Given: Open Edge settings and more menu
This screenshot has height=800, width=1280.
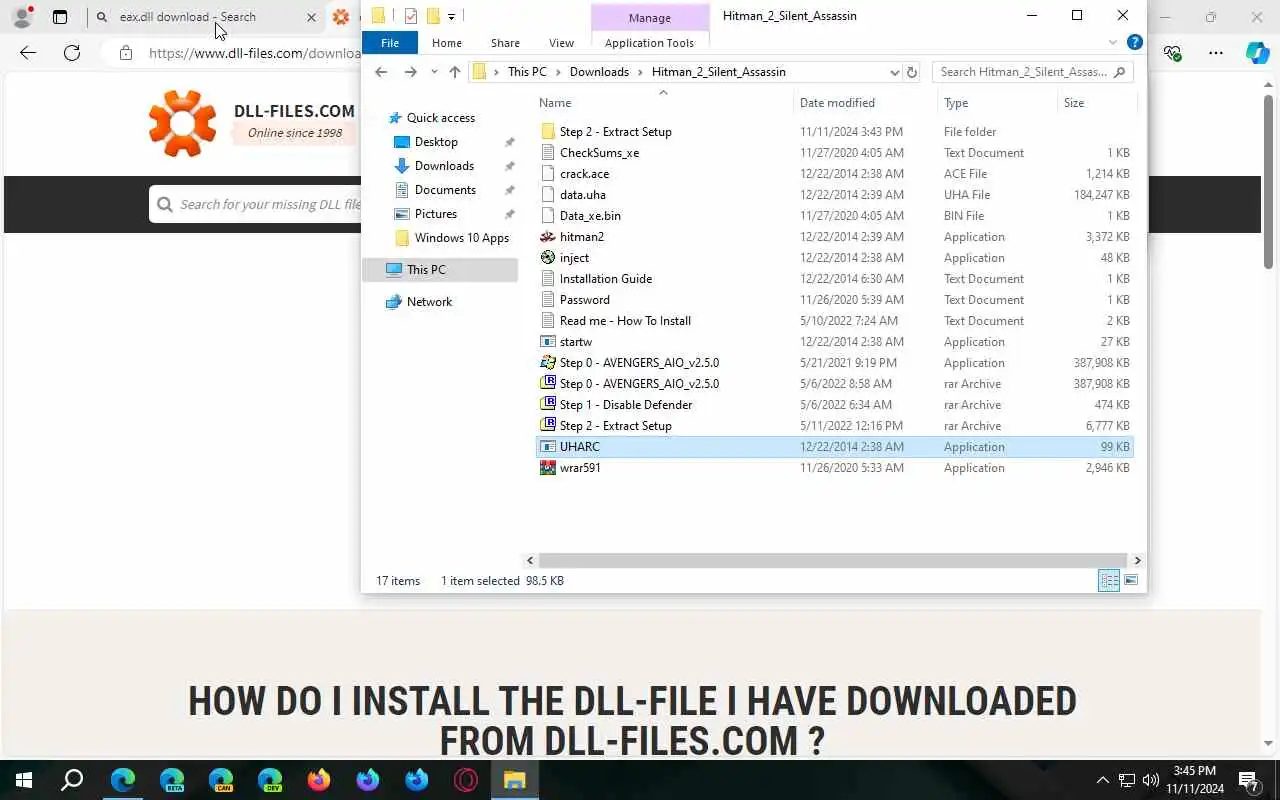Looking at the screenshot, I should [x=1216, y=53].
